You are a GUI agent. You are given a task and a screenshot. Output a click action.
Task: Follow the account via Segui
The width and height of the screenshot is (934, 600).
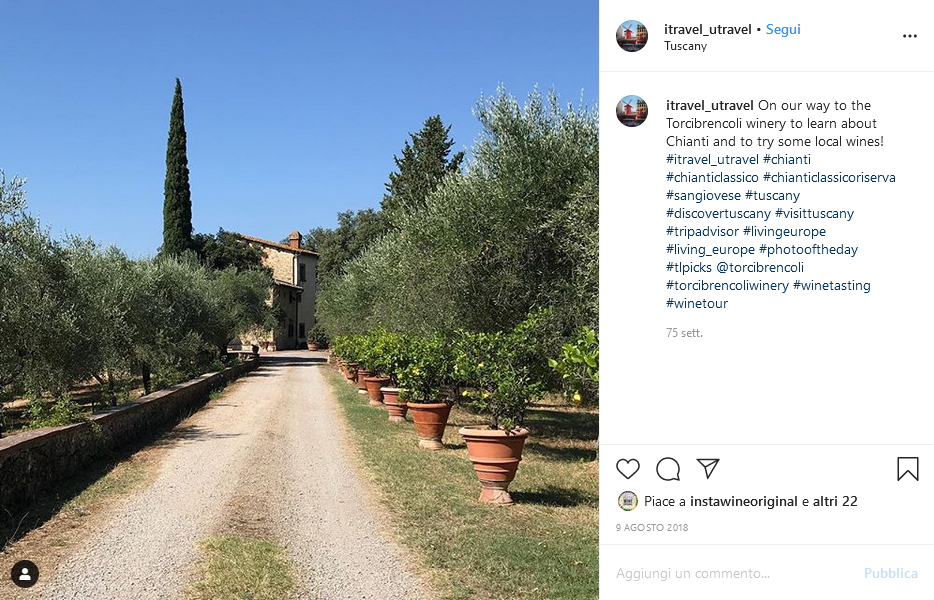coord(783,29)
